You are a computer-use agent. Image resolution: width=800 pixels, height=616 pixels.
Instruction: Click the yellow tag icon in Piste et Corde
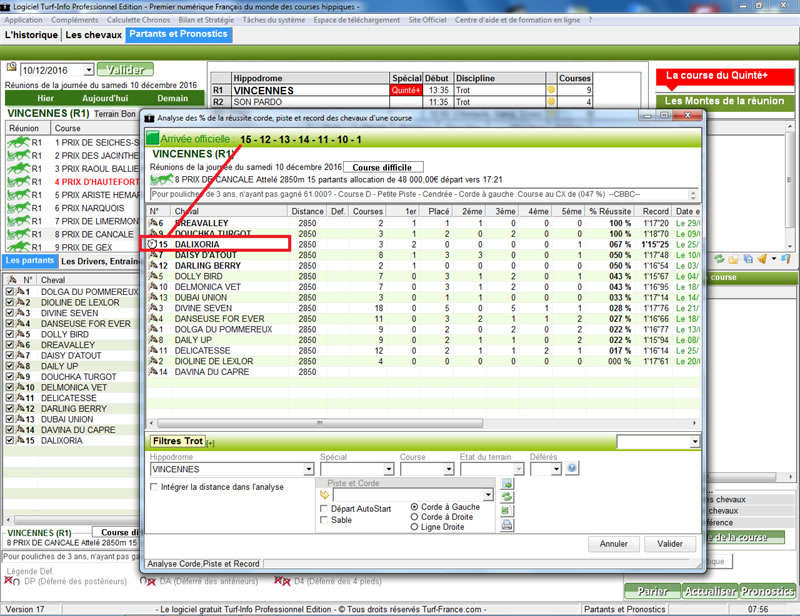point(324,494)
